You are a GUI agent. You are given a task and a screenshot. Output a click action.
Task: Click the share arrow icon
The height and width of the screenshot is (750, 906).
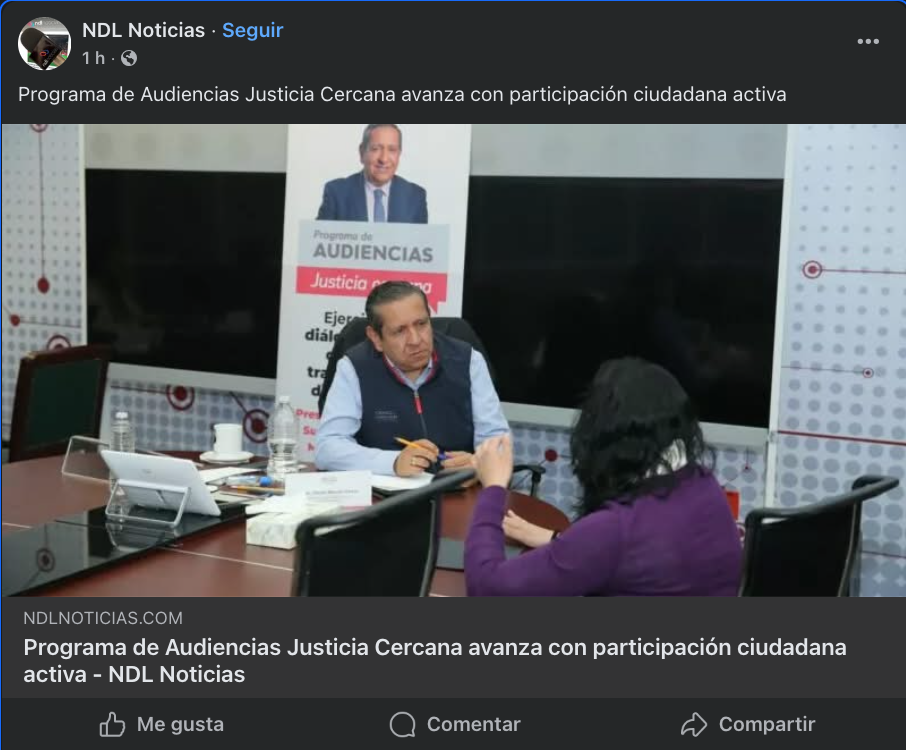tap(694, 724)
